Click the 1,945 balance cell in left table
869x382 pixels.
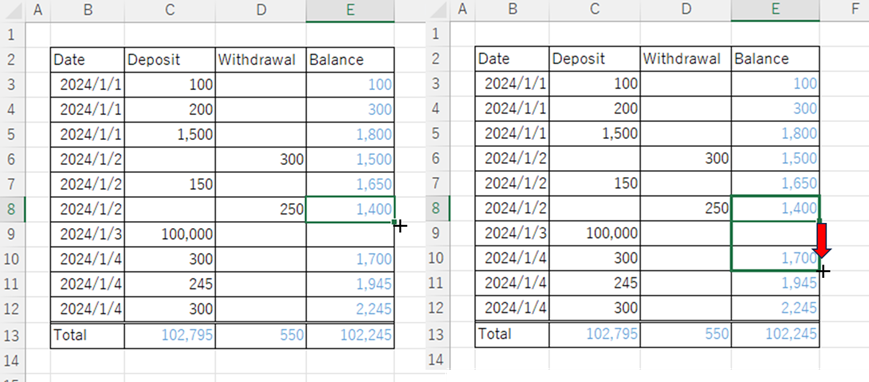[350, 284]
